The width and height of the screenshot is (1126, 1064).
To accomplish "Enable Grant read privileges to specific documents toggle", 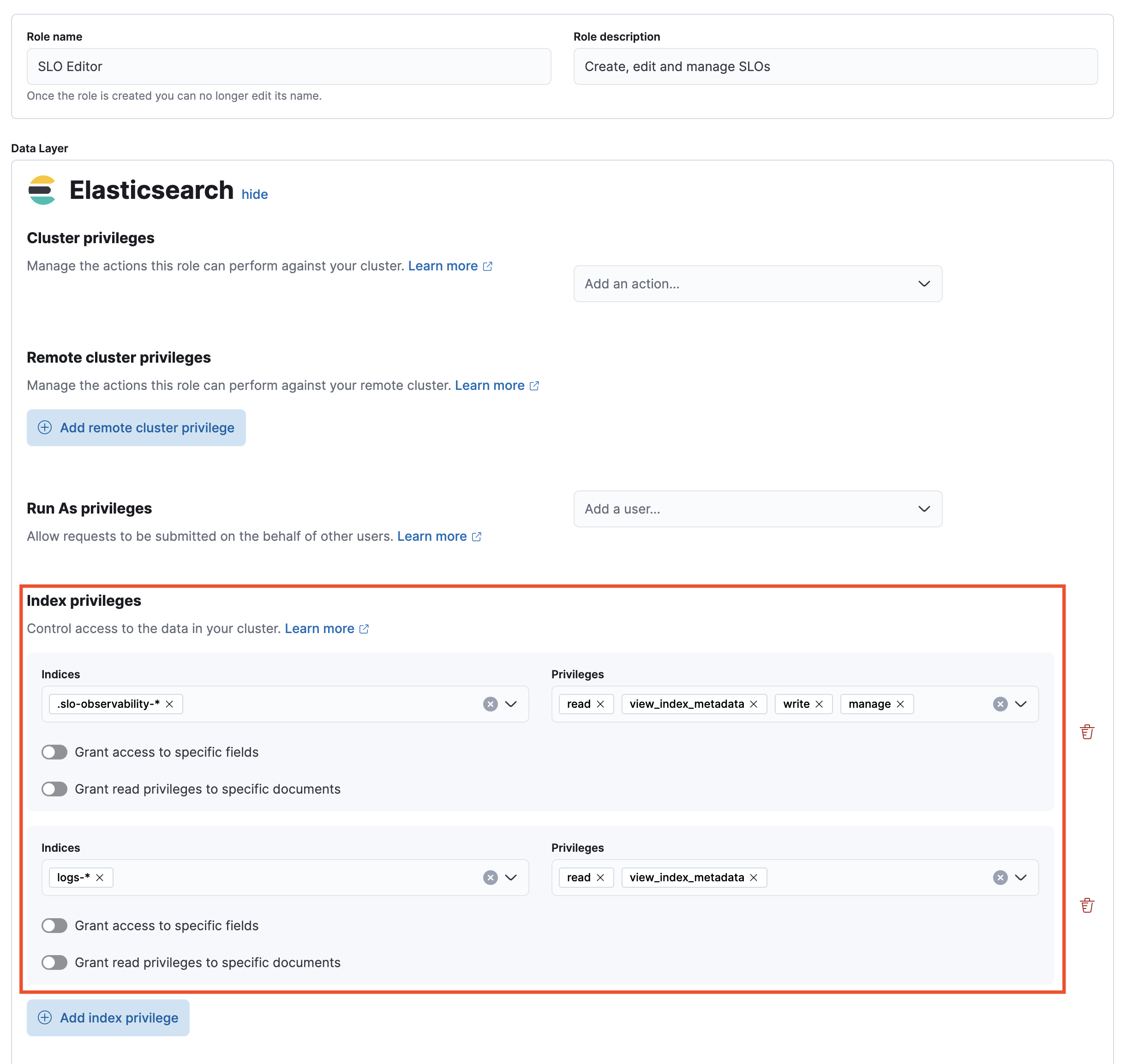I will (x=54, y=789).
